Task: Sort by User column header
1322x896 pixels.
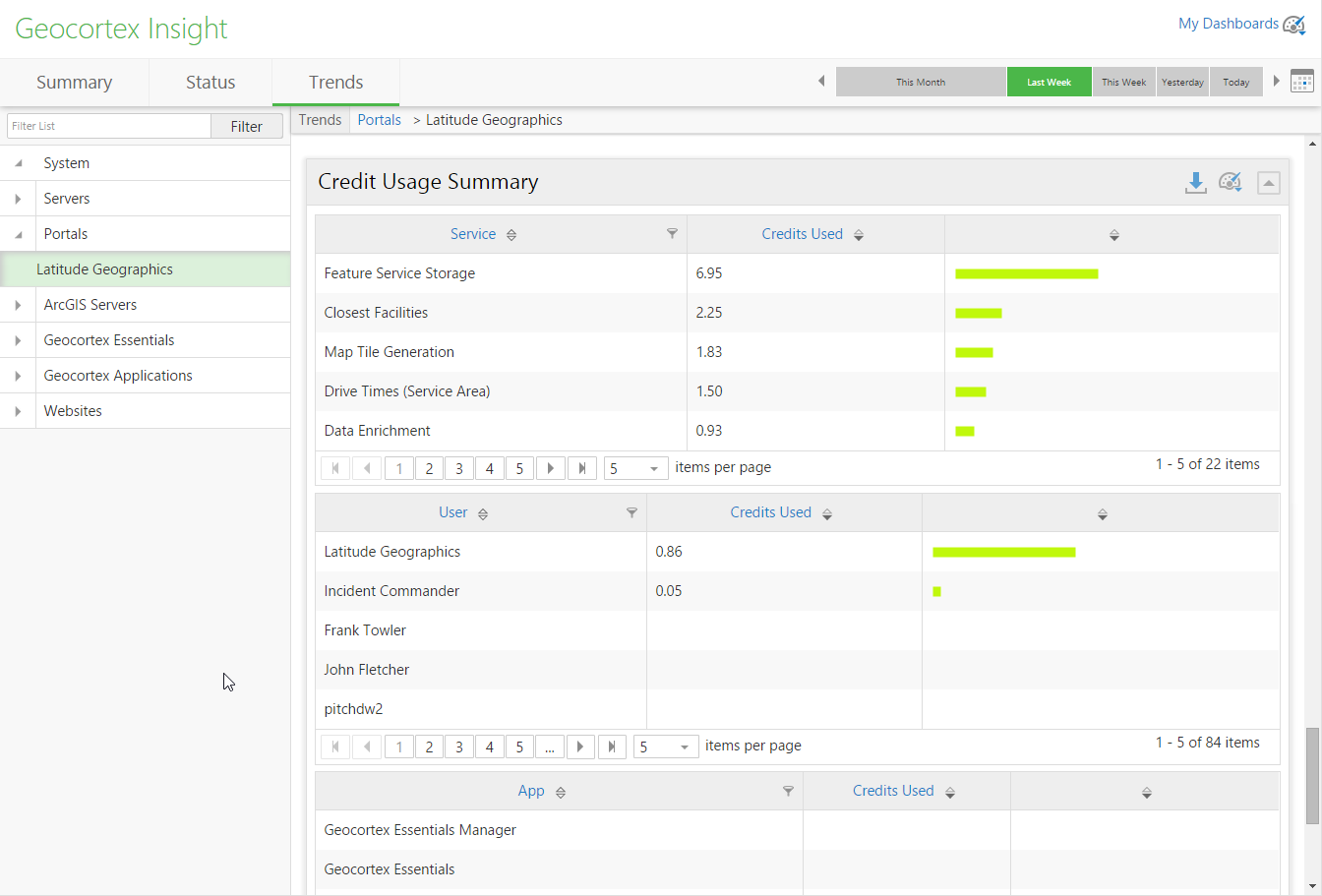Action: (x=453, y=512)
